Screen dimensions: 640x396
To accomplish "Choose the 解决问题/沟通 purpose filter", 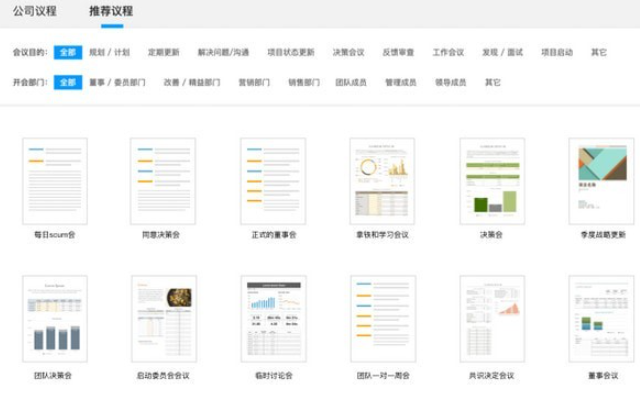I will point(223,52).
